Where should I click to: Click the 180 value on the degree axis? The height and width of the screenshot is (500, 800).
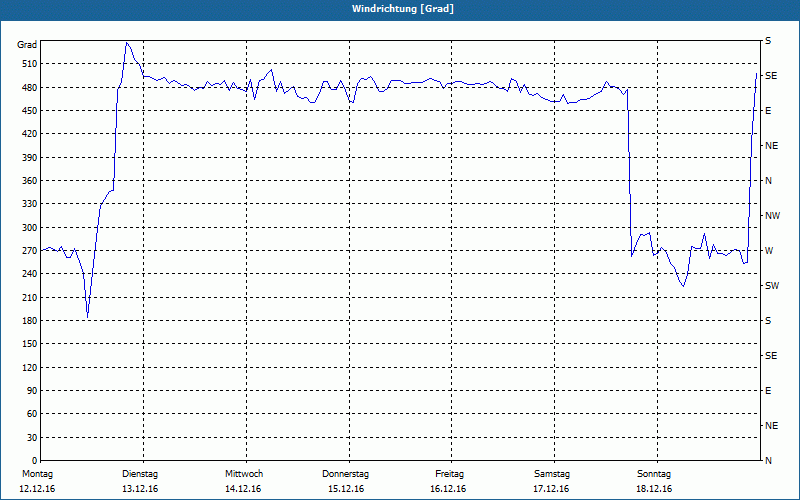point(30,321)
